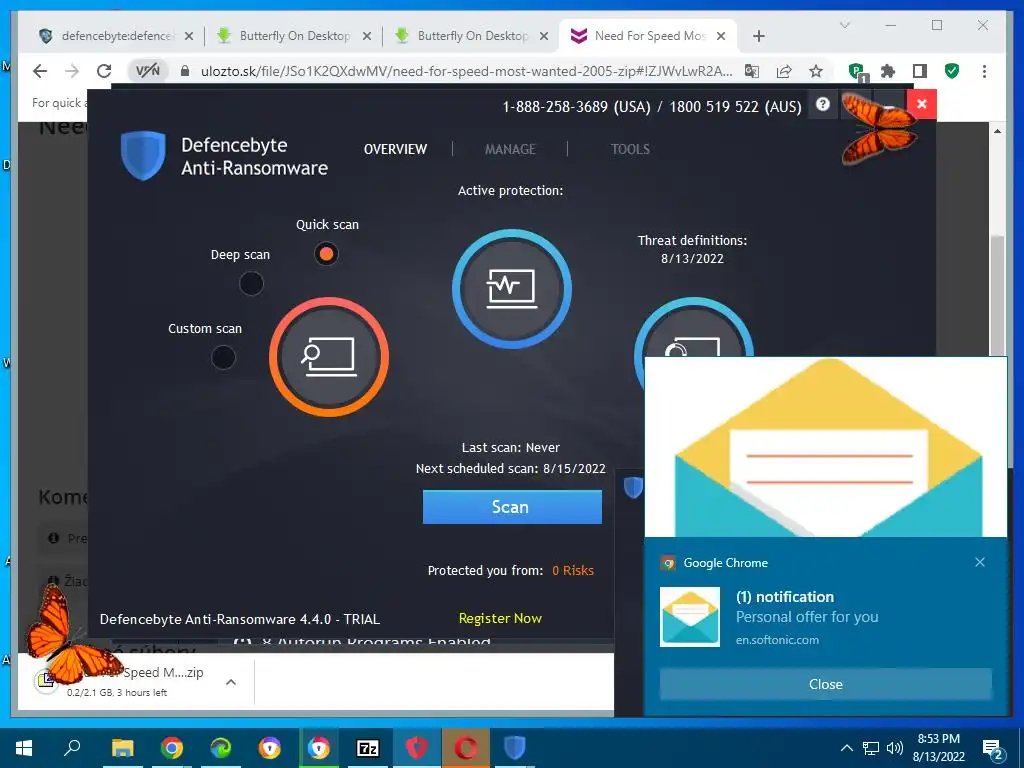Dismiss the Google Chrome notification with X

(x=980, y=562)
